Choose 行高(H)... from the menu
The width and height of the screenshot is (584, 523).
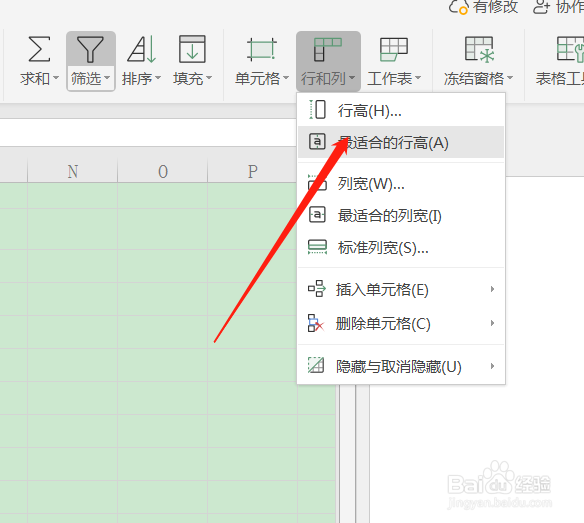pos(401,110)
